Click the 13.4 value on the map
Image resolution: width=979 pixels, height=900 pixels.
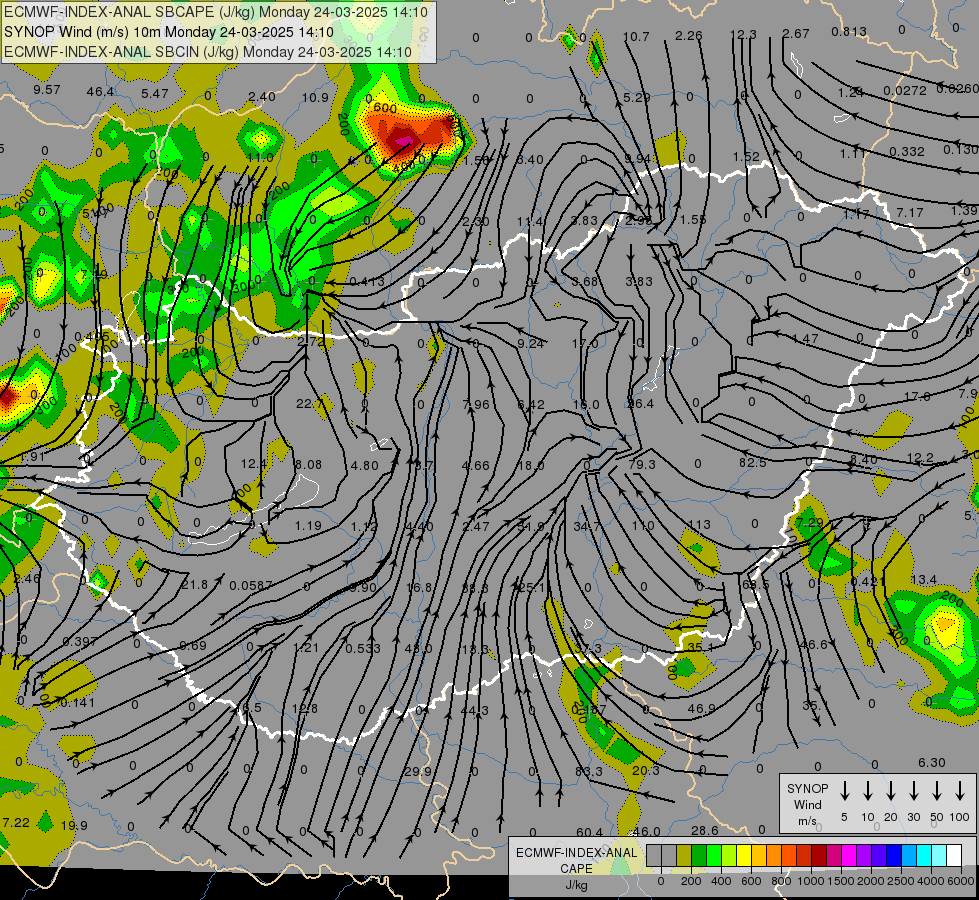923,580
